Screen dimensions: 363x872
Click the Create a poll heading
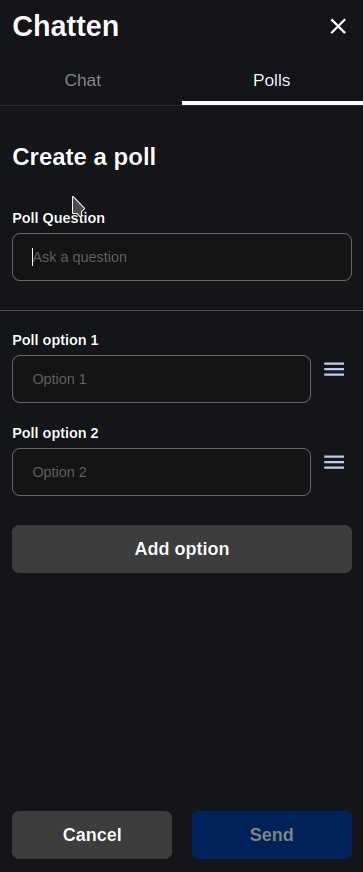click(84, 157)
